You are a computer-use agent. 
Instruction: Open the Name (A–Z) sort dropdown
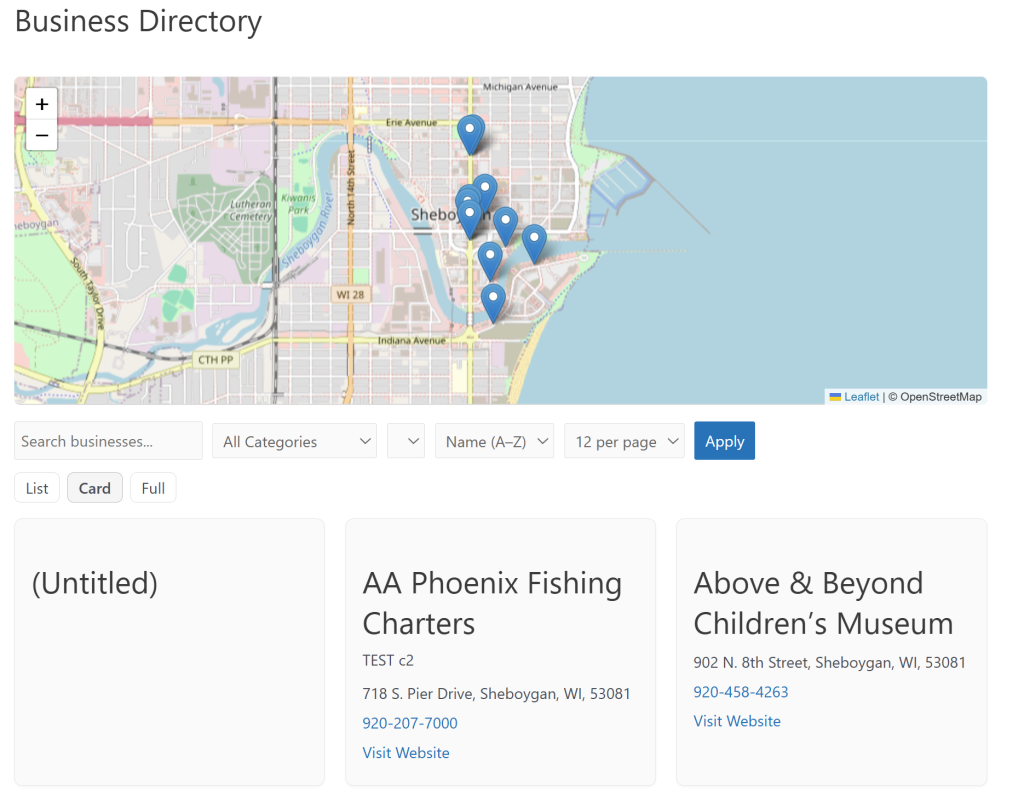click(x=494, y=440)
